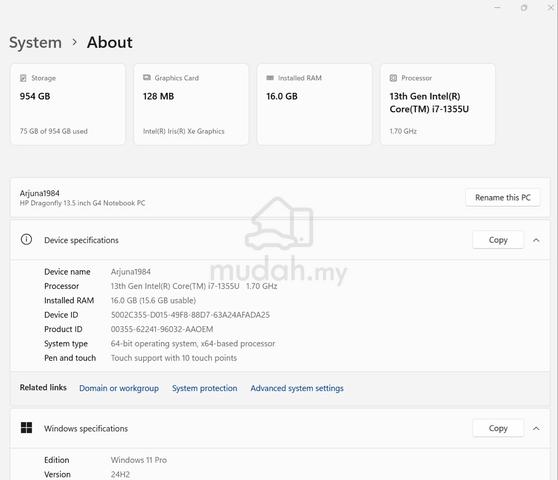This screenshot has width=558, height=480.
Task: Click the breadcrumb chevron after System
Action: (74, 42)
